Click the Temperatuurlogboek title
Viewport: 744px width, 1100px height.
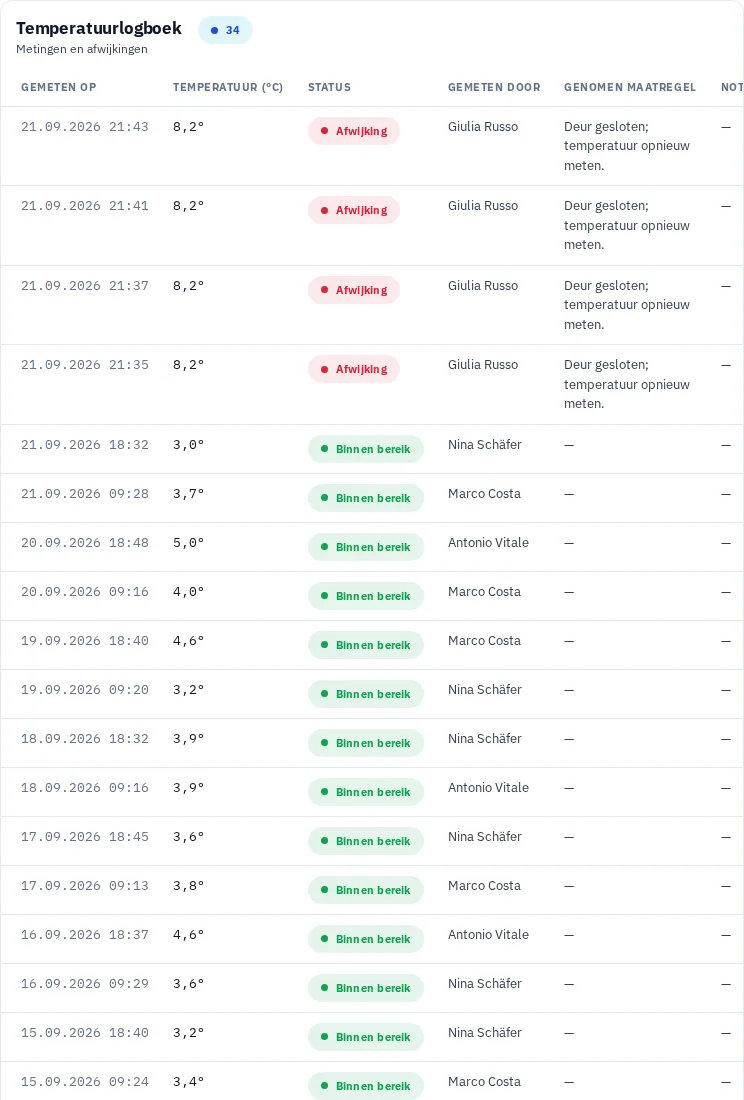[99, 28]
